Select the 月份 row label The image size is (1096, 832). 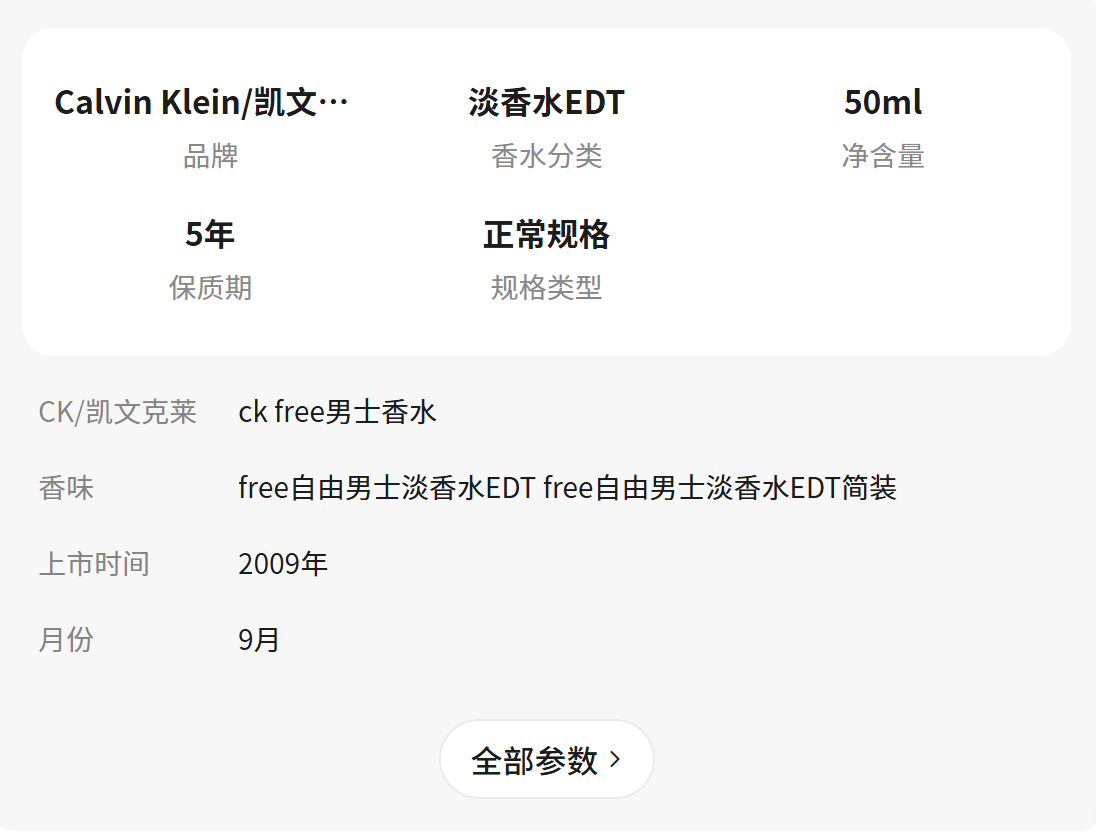point(66,640)
